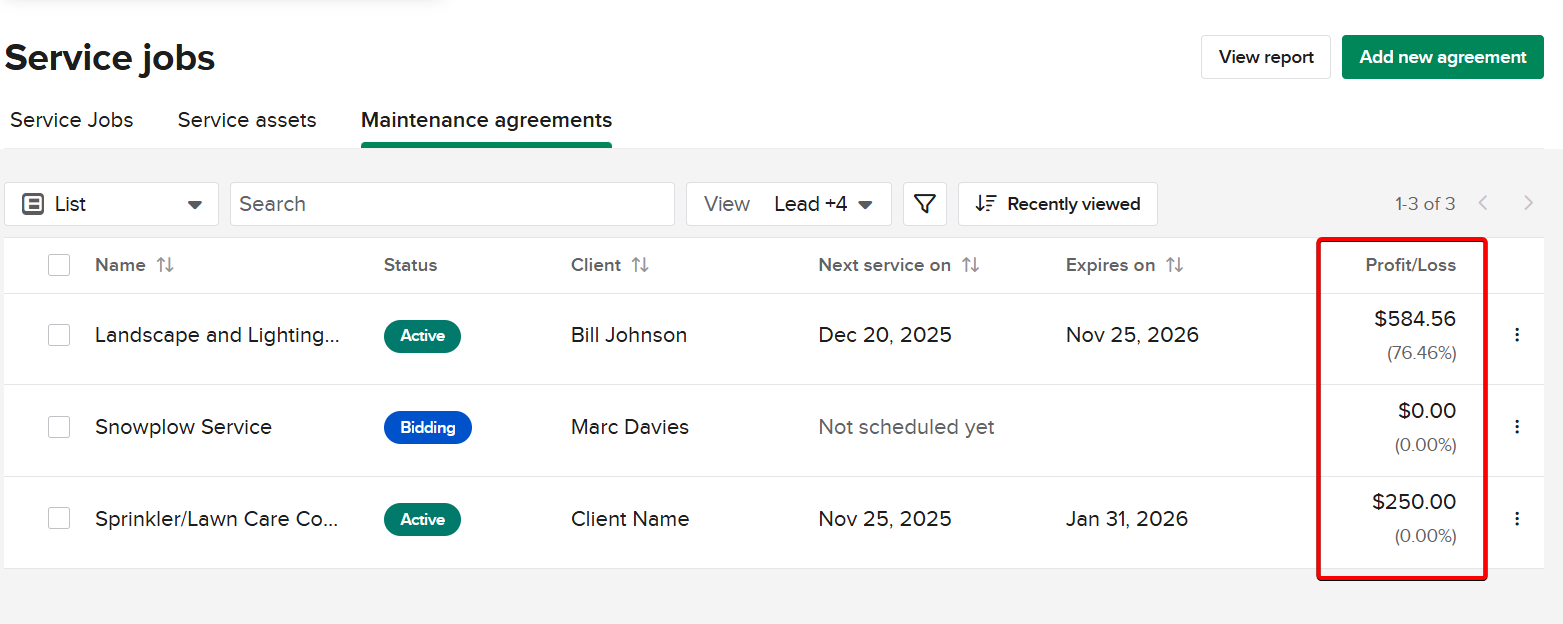Tick the Landscape and Lighting row checkbox
Screen dimensions: 1563x624
click(x=59, y=335)
